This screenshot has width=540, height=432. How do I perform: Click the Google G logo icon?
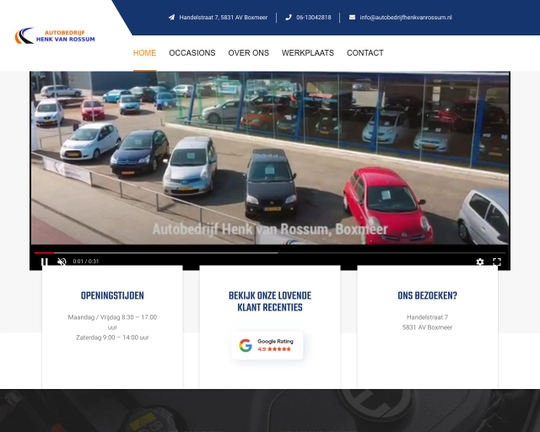point(246,345)
